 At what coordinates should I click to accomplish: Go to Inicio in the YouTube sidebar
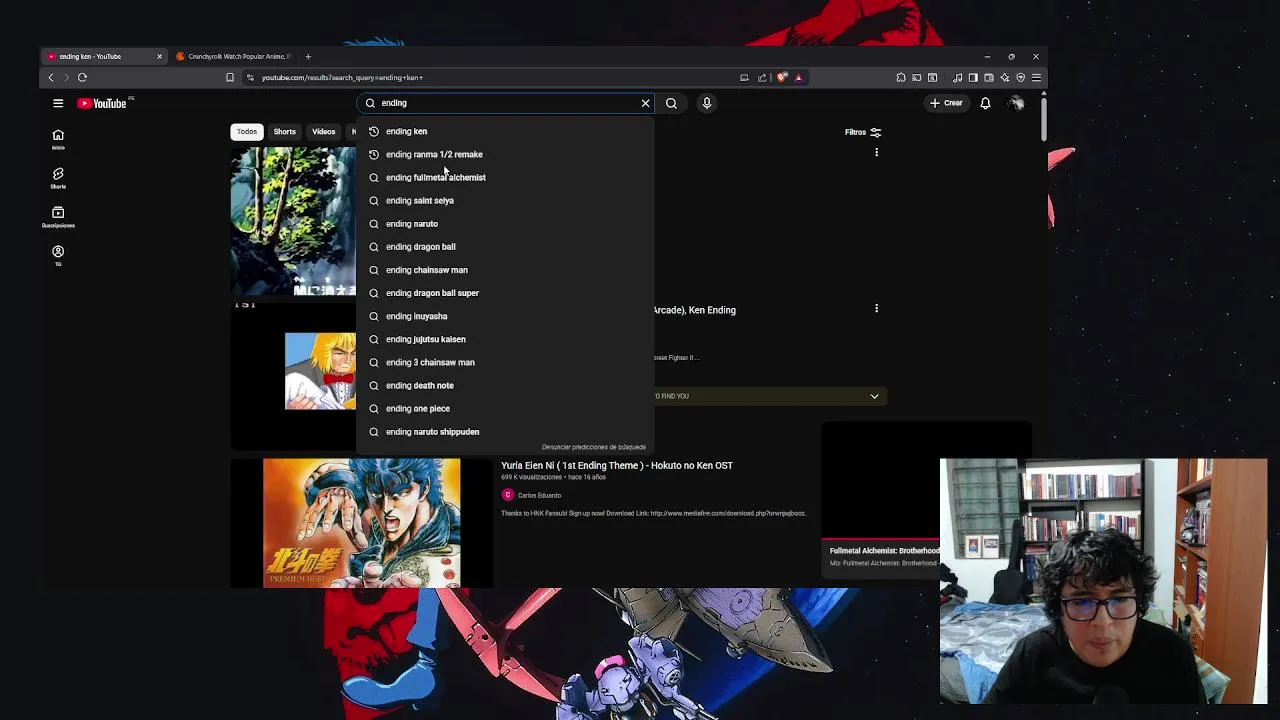pyautogui.click(x=58, y=139)
